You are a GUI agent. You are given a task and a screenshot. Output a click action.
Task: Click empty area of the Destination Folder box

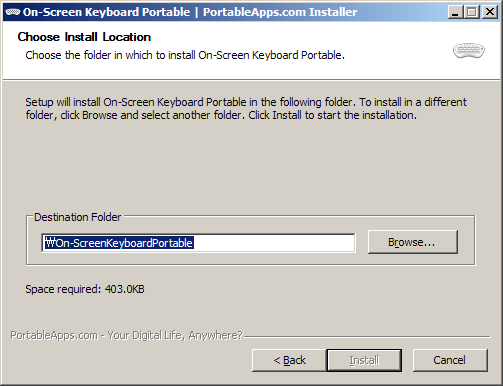click(250, 259)
